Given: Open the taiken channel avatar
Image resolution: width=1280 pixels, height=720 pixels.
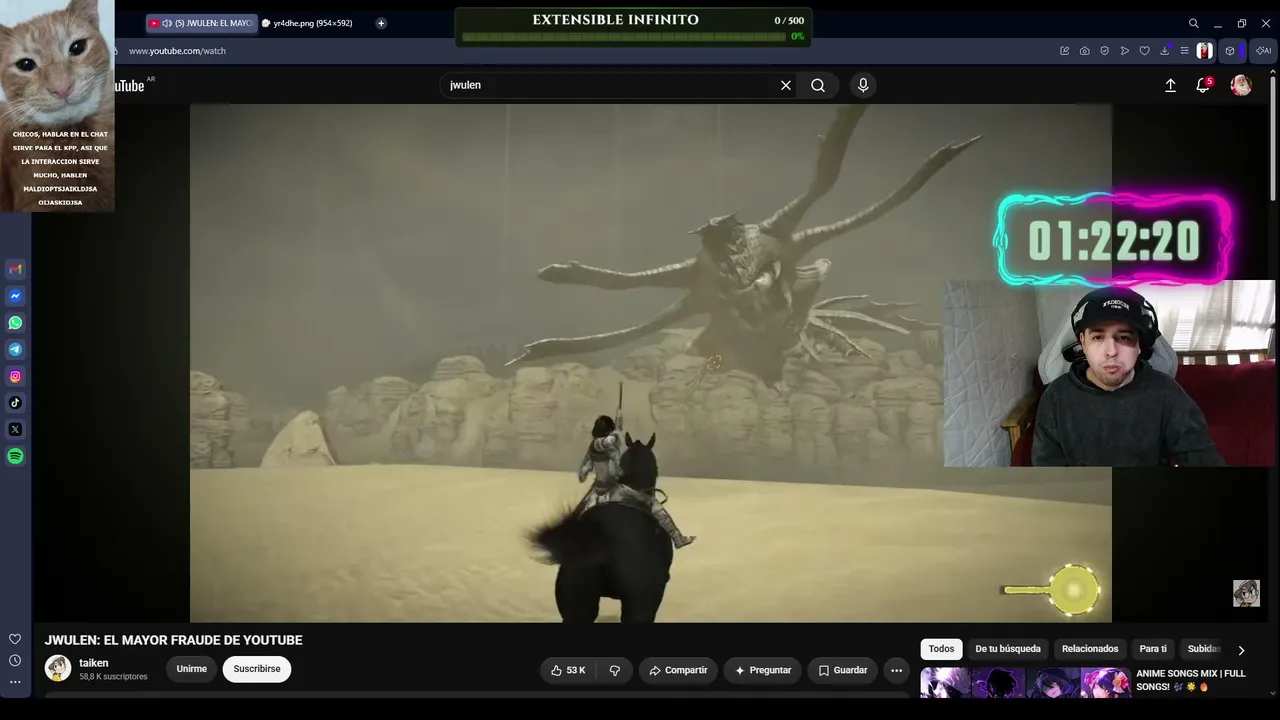Looking at the screenshot, I should click(58, 668).
